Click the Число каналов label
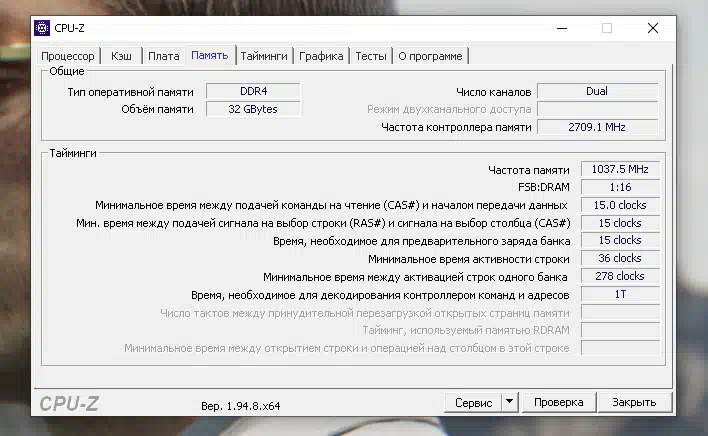 494,92
